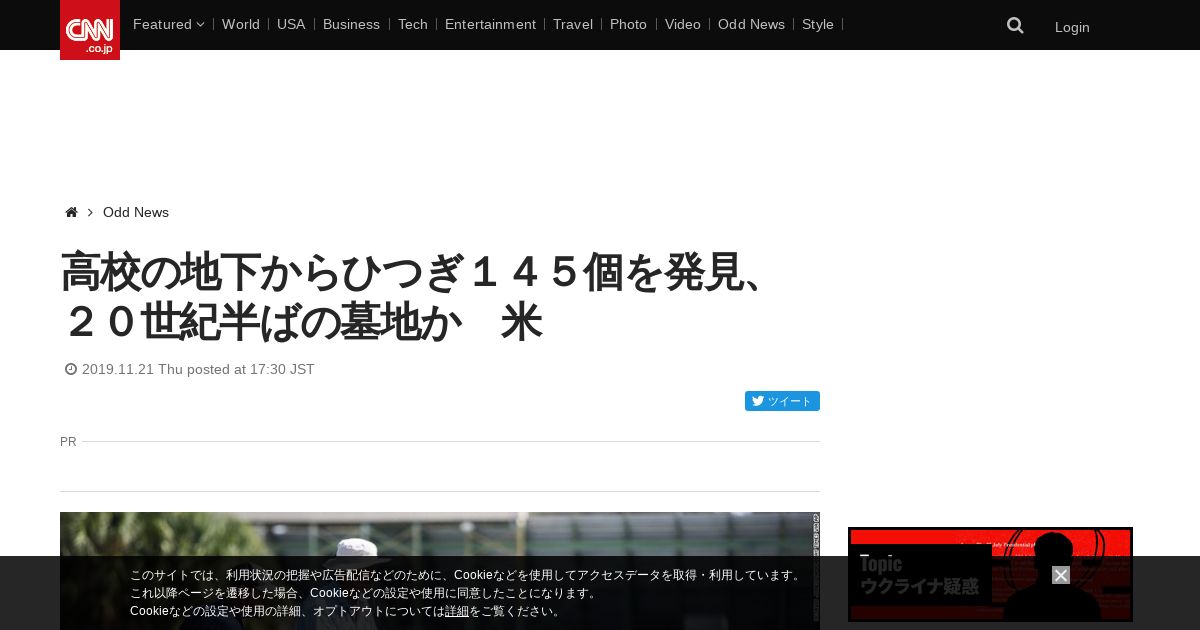Expand the Featured dropdown menu
The height and width of the screenshot is (630, 1200).
click(x=168, y=24)
